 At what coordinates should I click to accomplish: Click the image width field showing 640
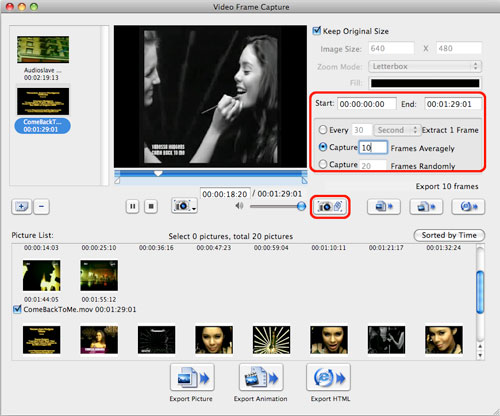tap(391, 49)
